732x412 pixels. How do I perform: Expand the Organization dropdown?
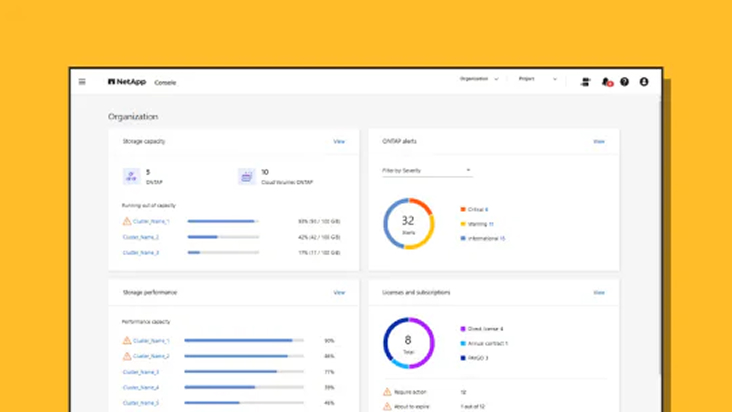(x=479, y=79)
